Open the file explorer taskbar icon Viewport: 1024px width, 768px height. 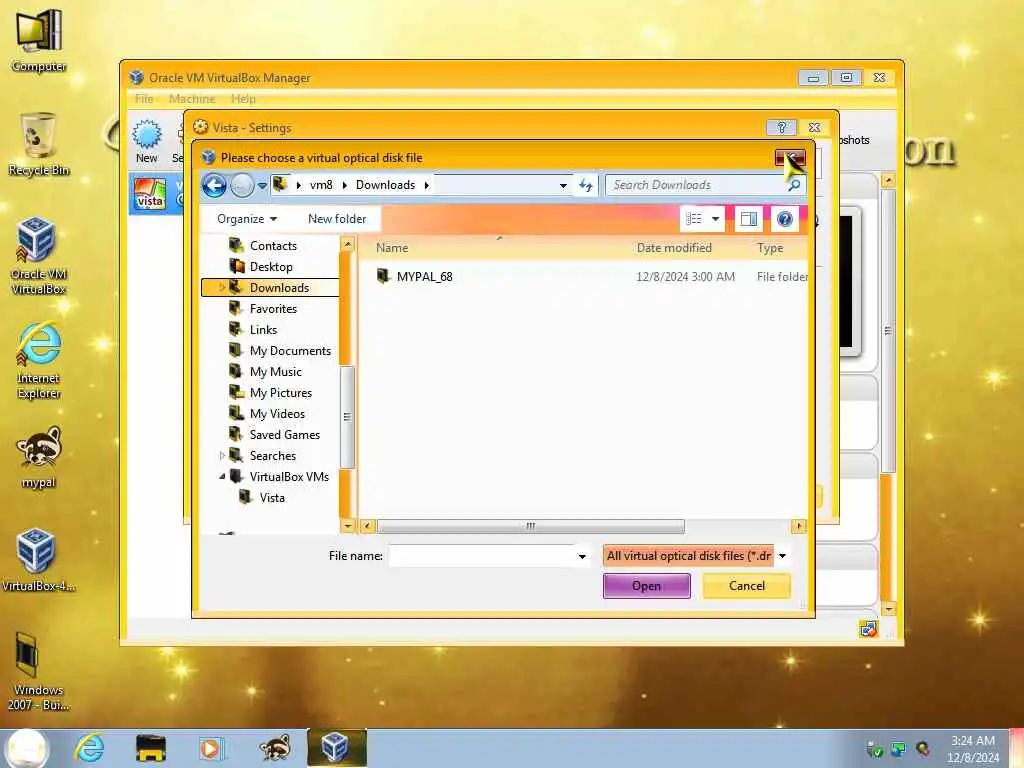point(150,748)
